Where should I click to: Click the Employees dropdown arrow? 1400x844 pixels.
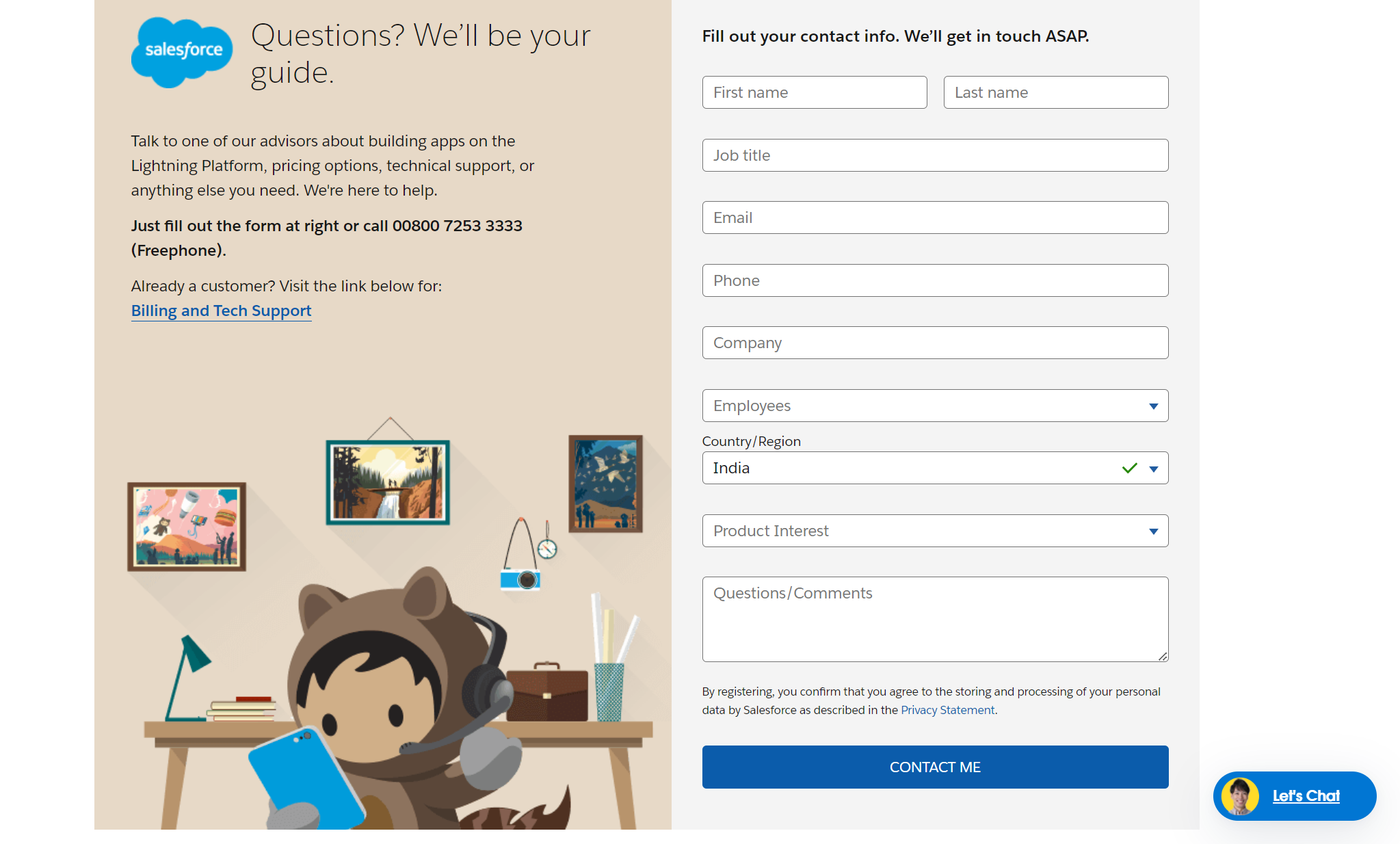pyautogui.click(x=1153, y=406)
